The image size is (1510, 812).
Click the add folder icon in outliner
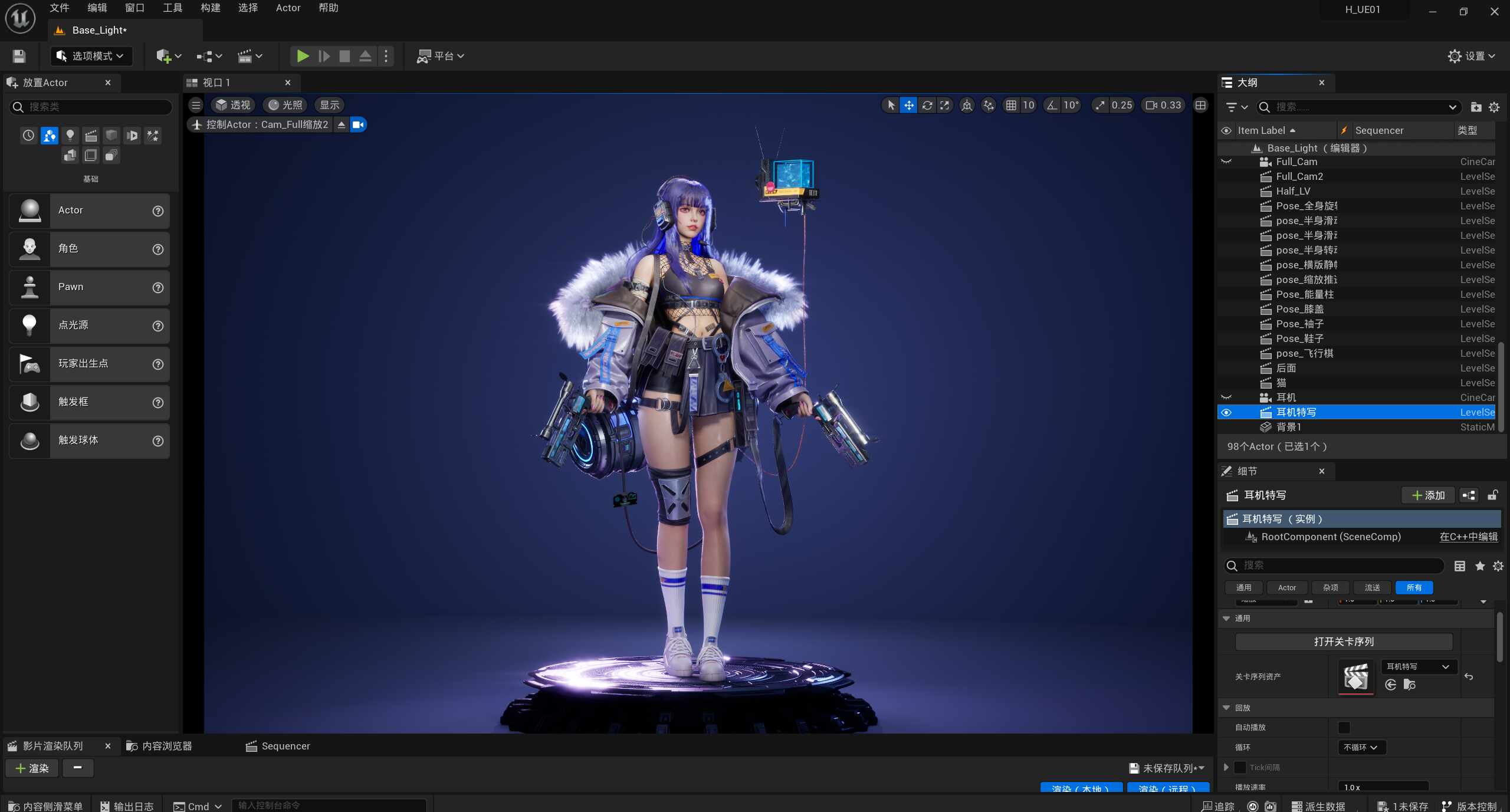1476,107
